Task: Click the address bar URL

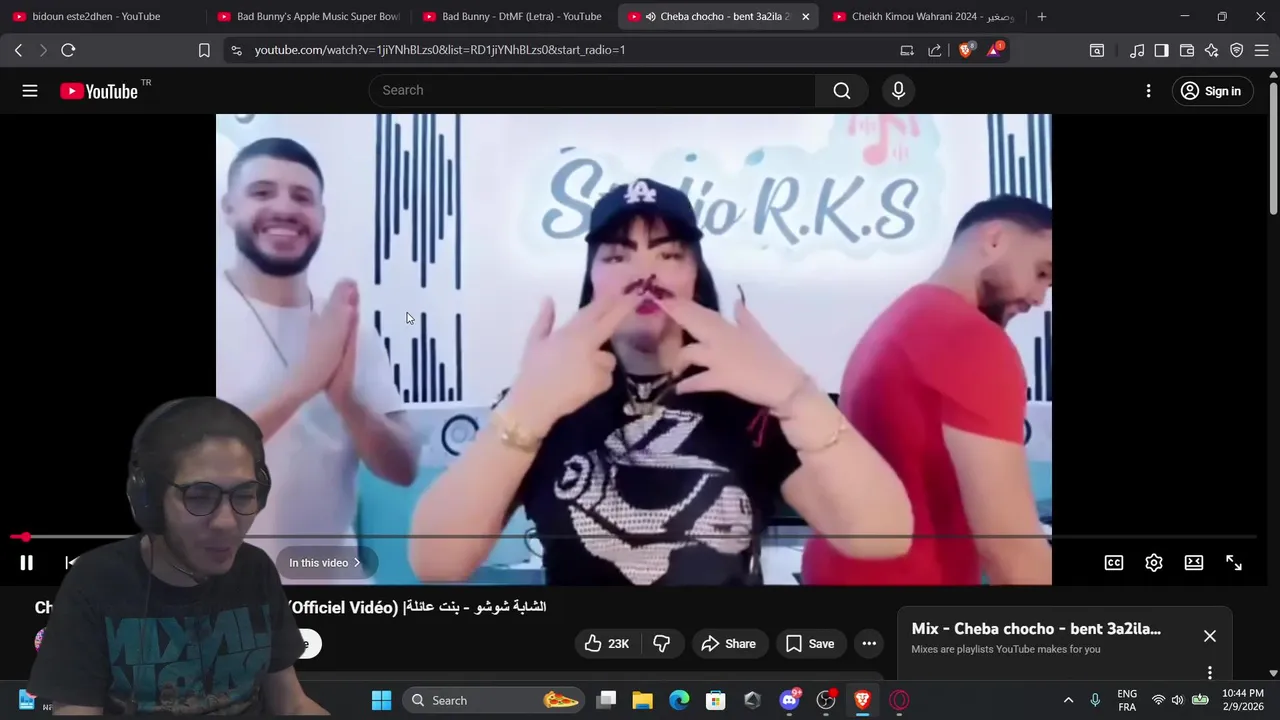Action: click(440, 50)
